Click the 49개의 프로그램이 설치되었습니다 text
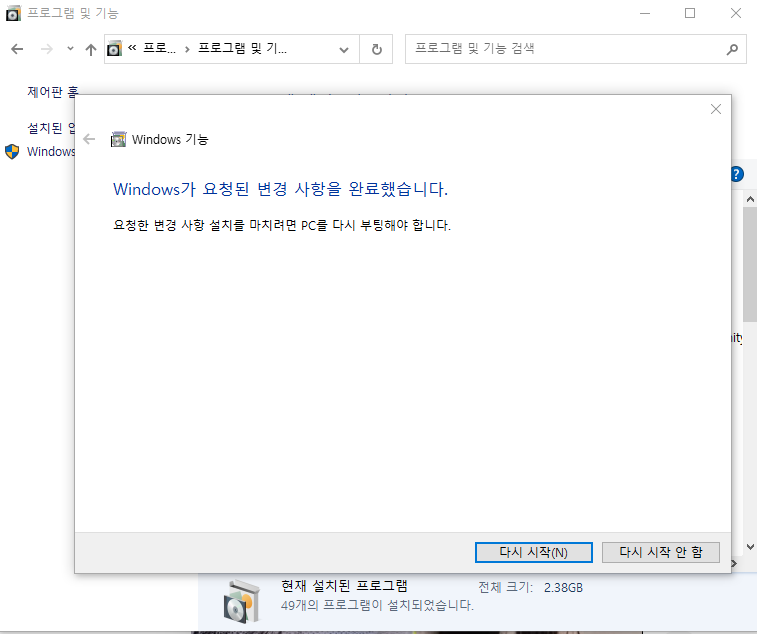The width and height of the screenshot is (757, 634). 377,605
